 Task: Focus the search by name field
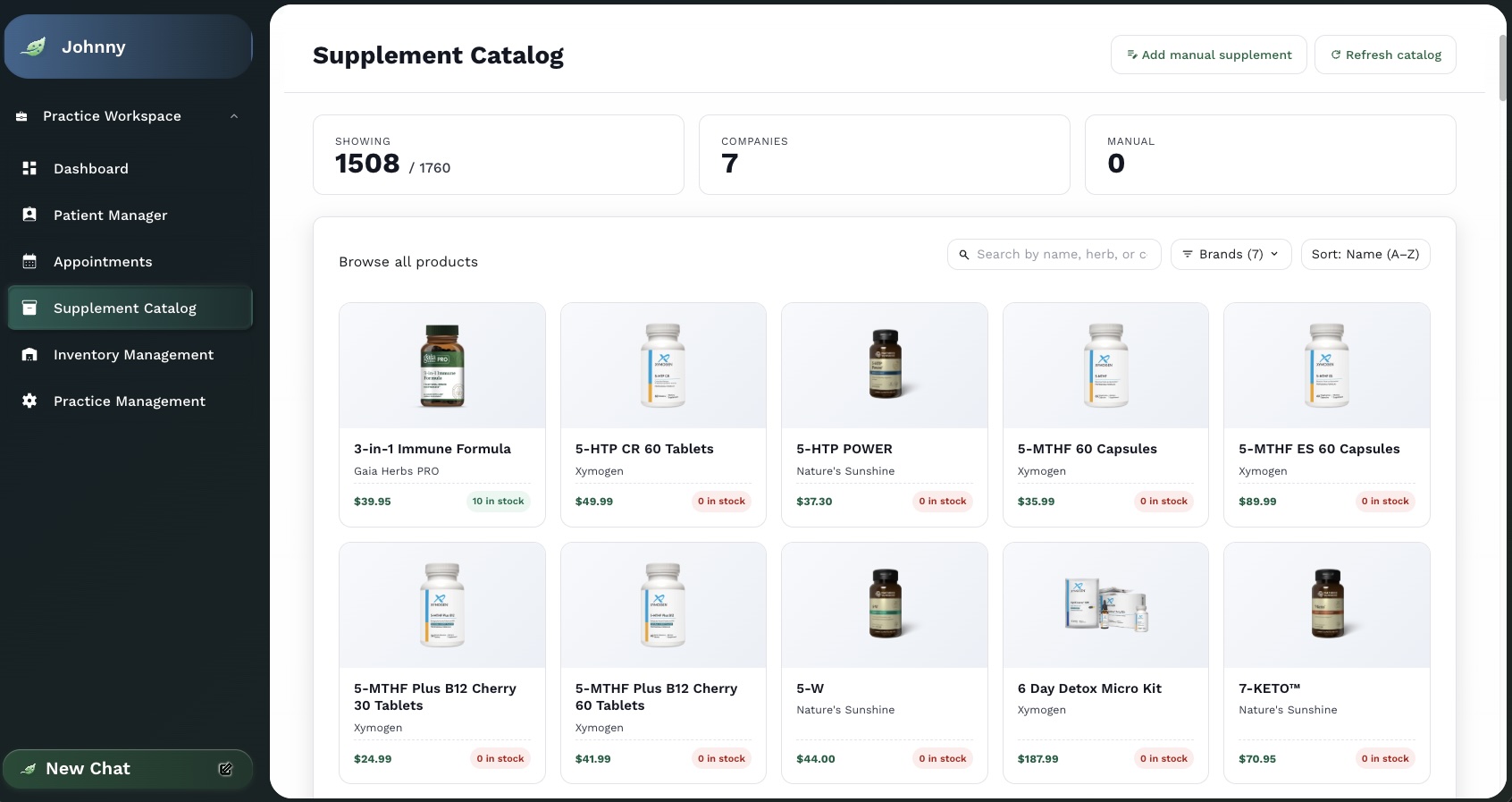point(1054,254)
